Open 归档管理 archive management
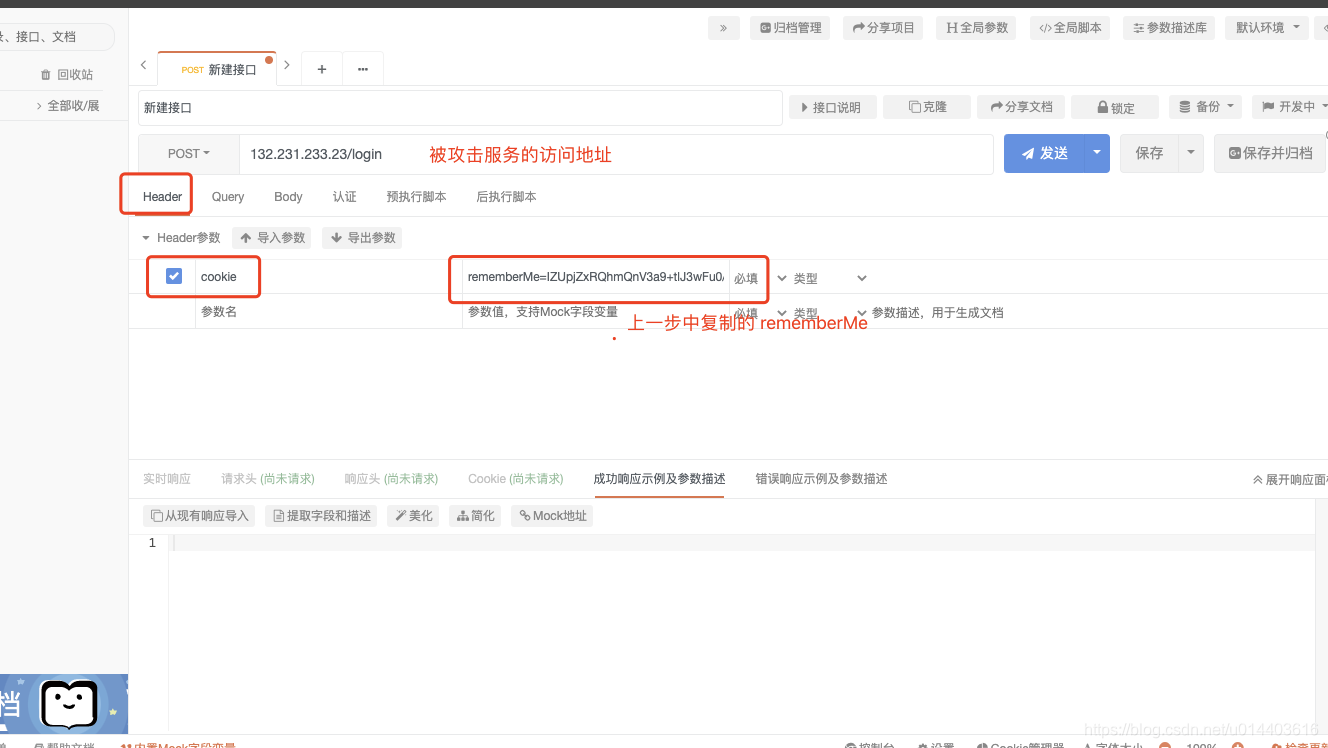This screenshot has width=1328, height=748. pos(789,27)
